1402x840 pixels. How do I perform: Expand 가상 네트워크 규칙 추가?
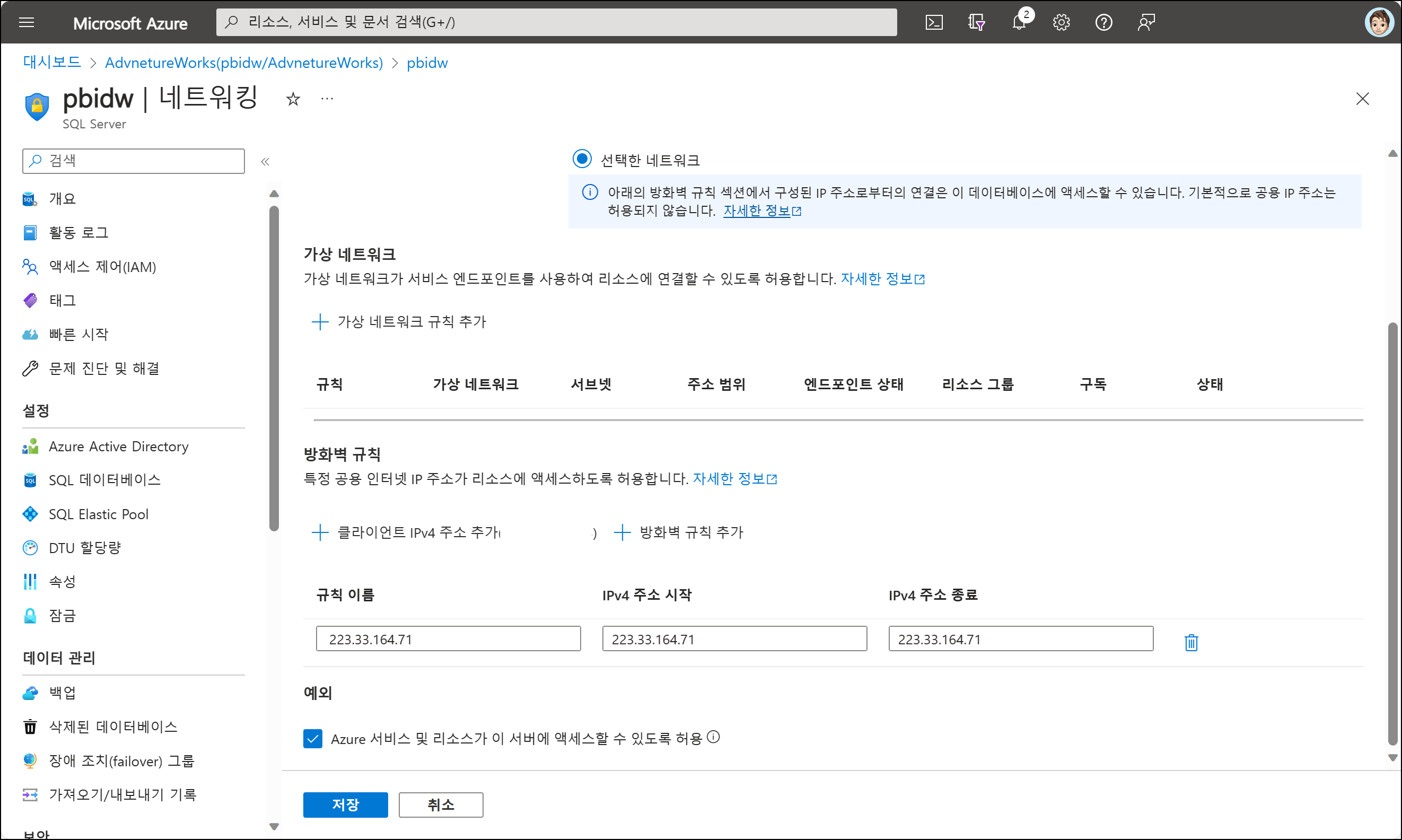400,321
